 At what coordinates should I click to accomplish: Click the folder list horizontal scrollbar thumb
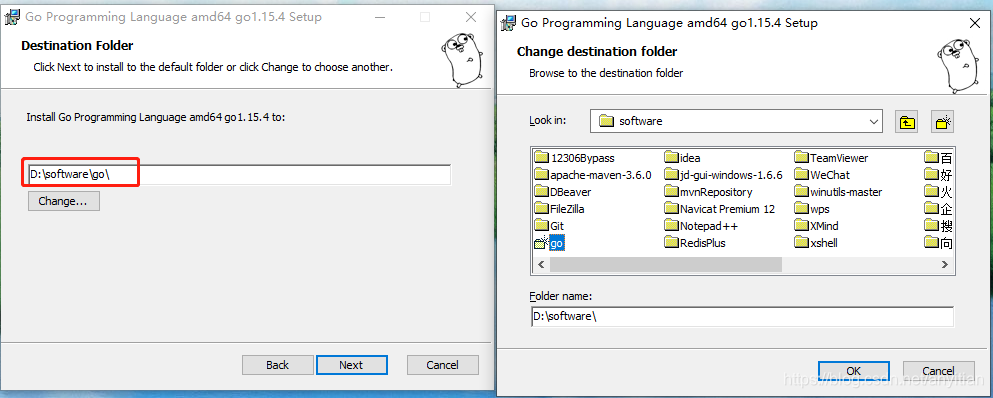[x=666, y=264]
